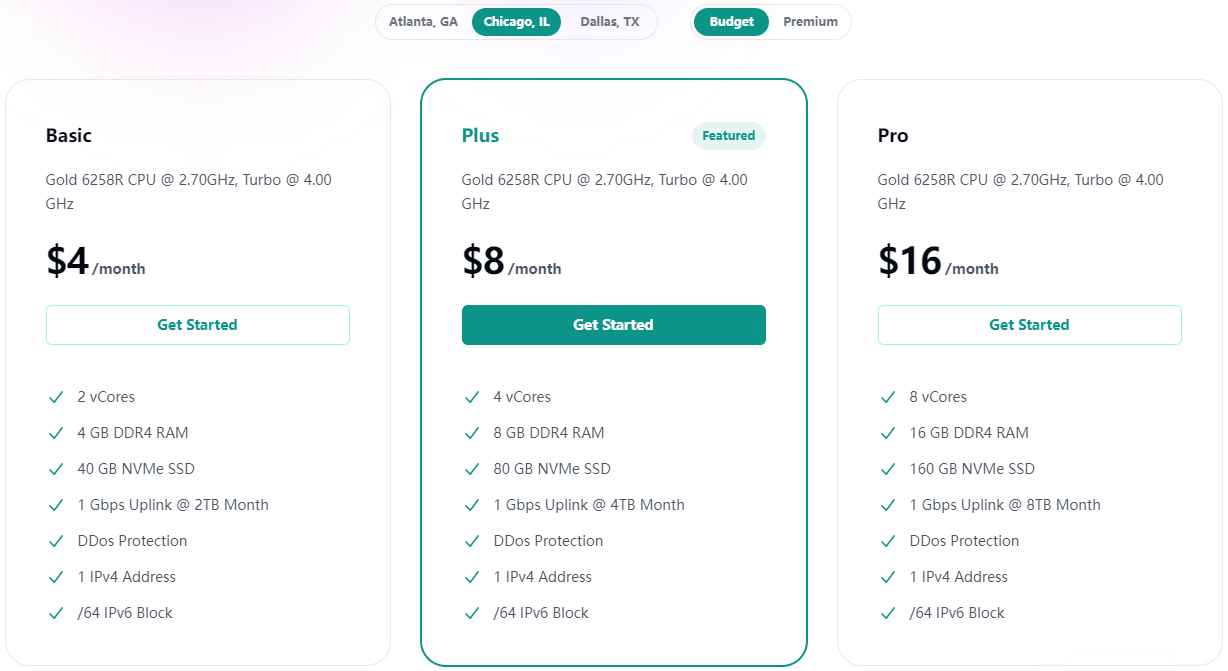Screen dimensions: 1228x671
Task: Click the checkmark beside Basic 2 vCores
Action: (56, 397)
